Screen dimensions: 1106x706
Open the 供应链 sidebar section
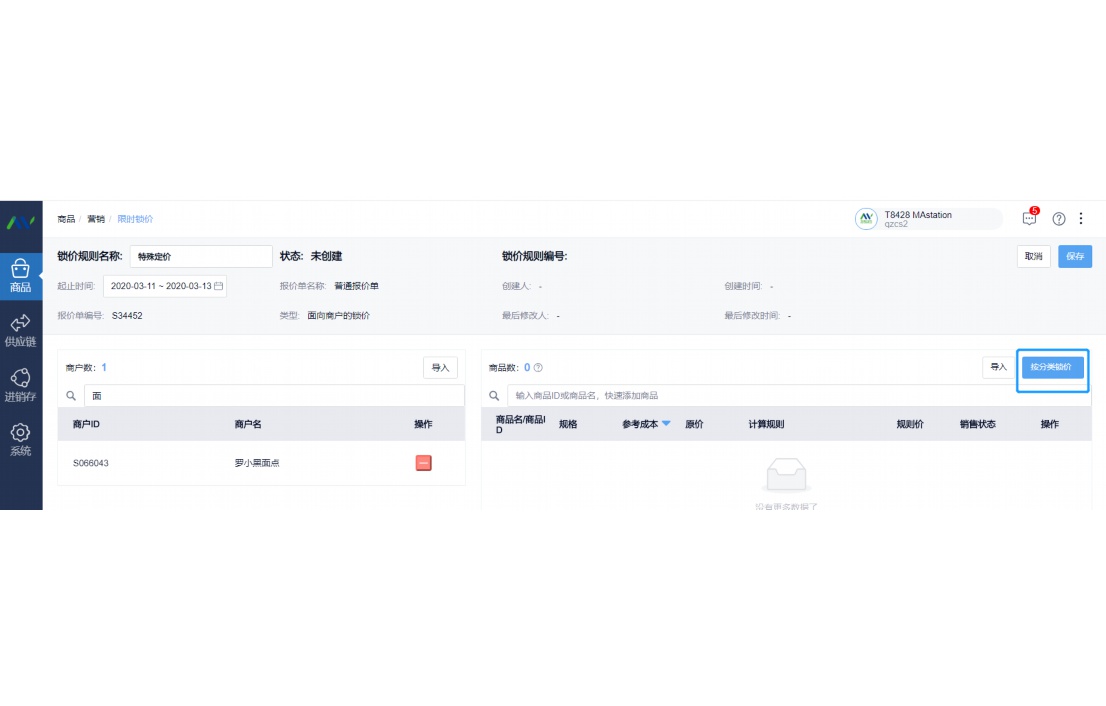tap(20, 331)
